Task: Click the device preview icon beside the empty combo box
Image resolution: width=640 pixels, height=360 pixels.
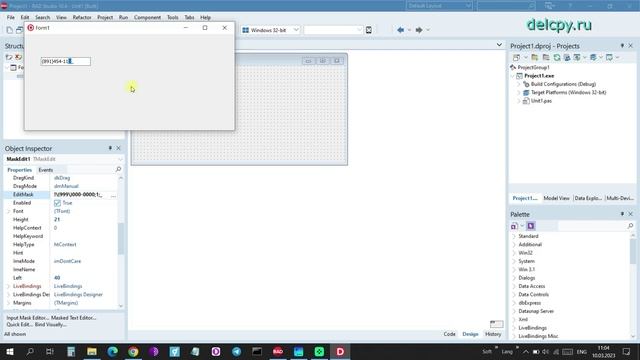Action: (369, 30)
